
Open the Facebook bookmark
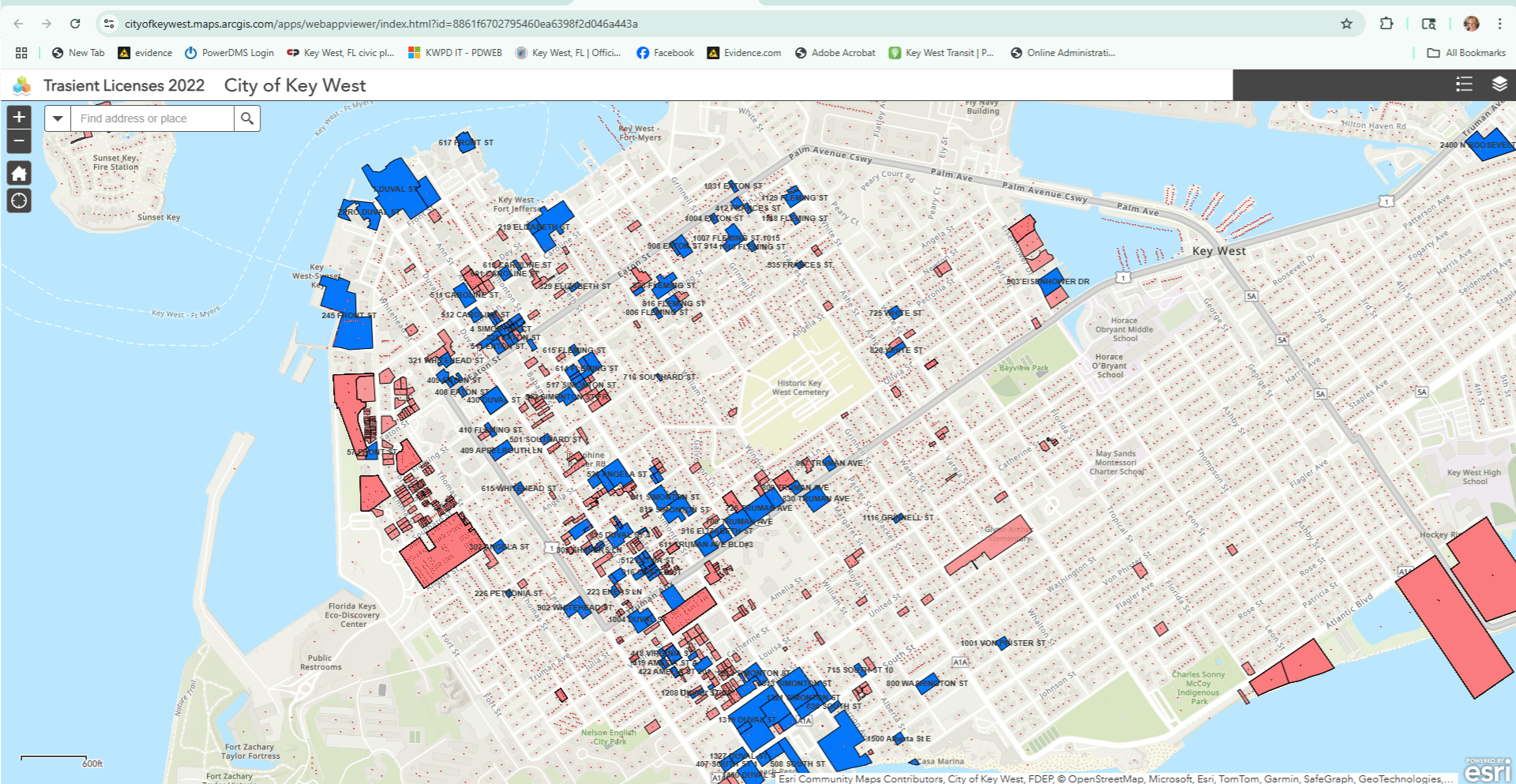665,53
